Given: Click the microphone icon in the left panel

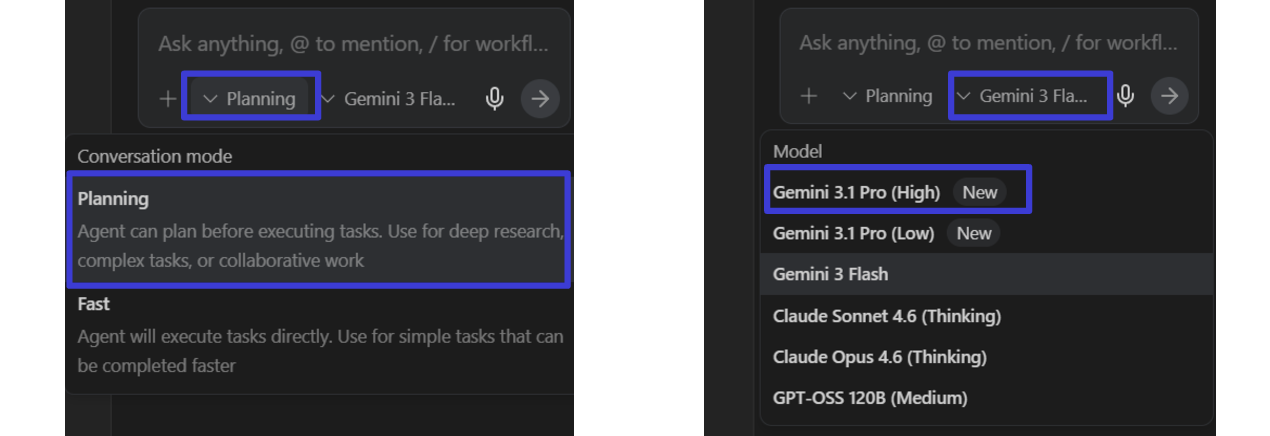Looking at the screenshot, I should [x=493, y=98].
